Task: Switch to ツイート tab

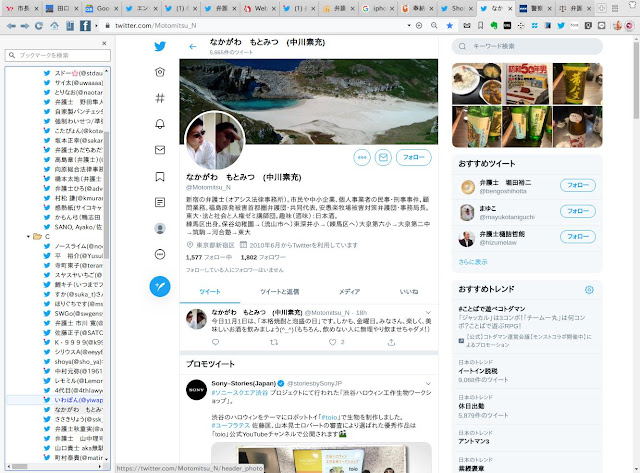Action: point(210,292)
